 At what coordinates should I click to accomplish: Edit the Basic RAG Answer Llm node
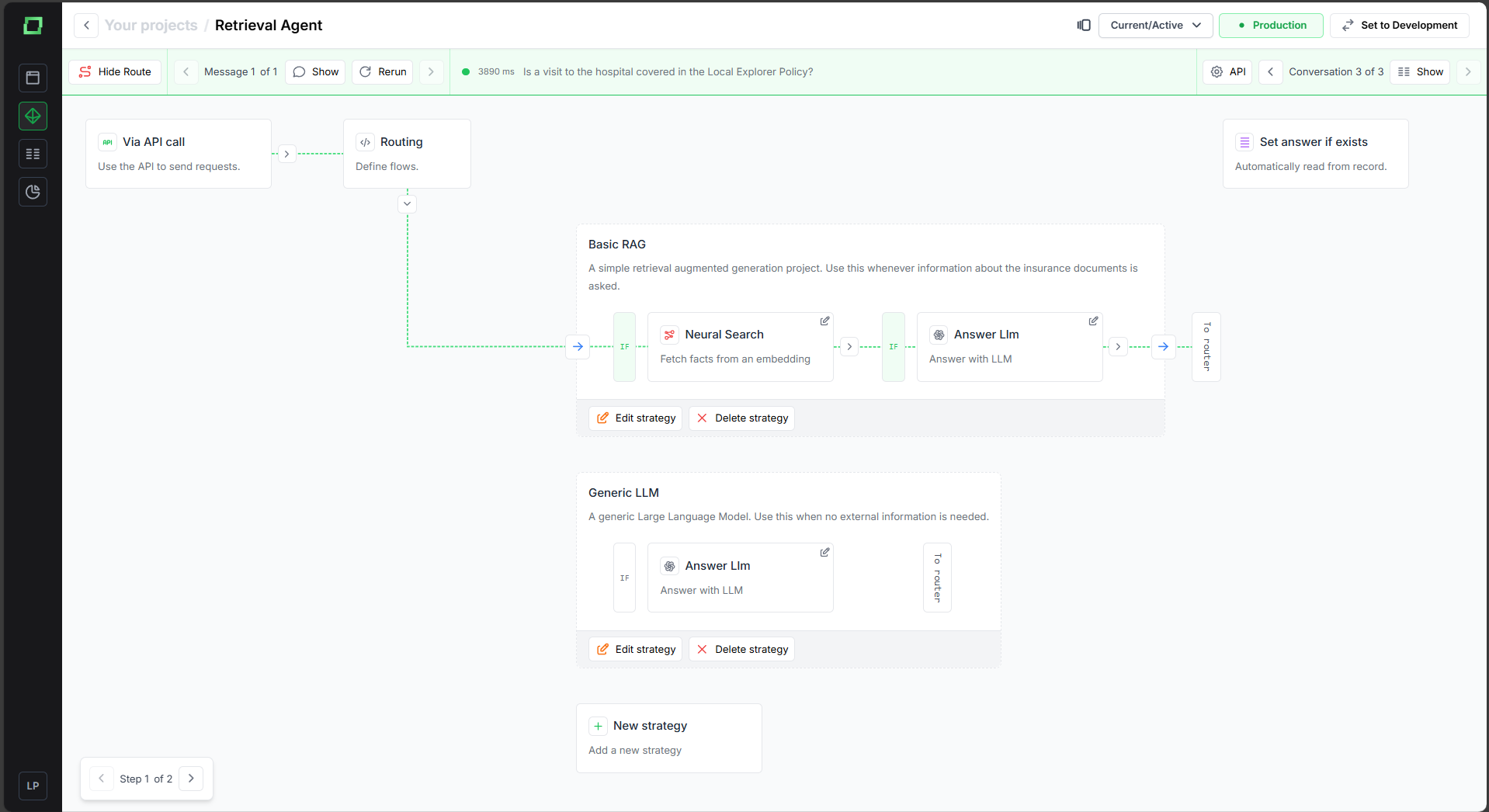pyautogui.click(x=1093, y=321)
